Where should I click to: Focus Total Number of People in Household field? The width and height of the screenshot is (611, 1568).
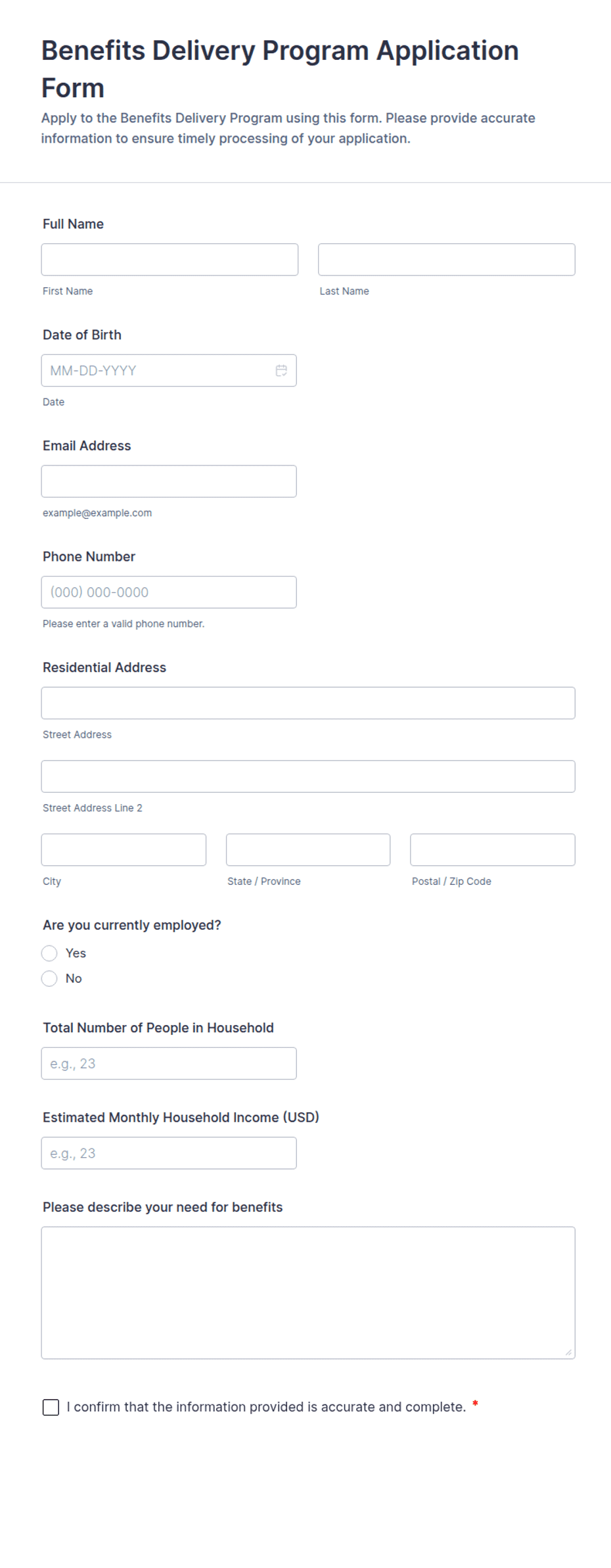pyautogui.click(x=169, y=1064)
